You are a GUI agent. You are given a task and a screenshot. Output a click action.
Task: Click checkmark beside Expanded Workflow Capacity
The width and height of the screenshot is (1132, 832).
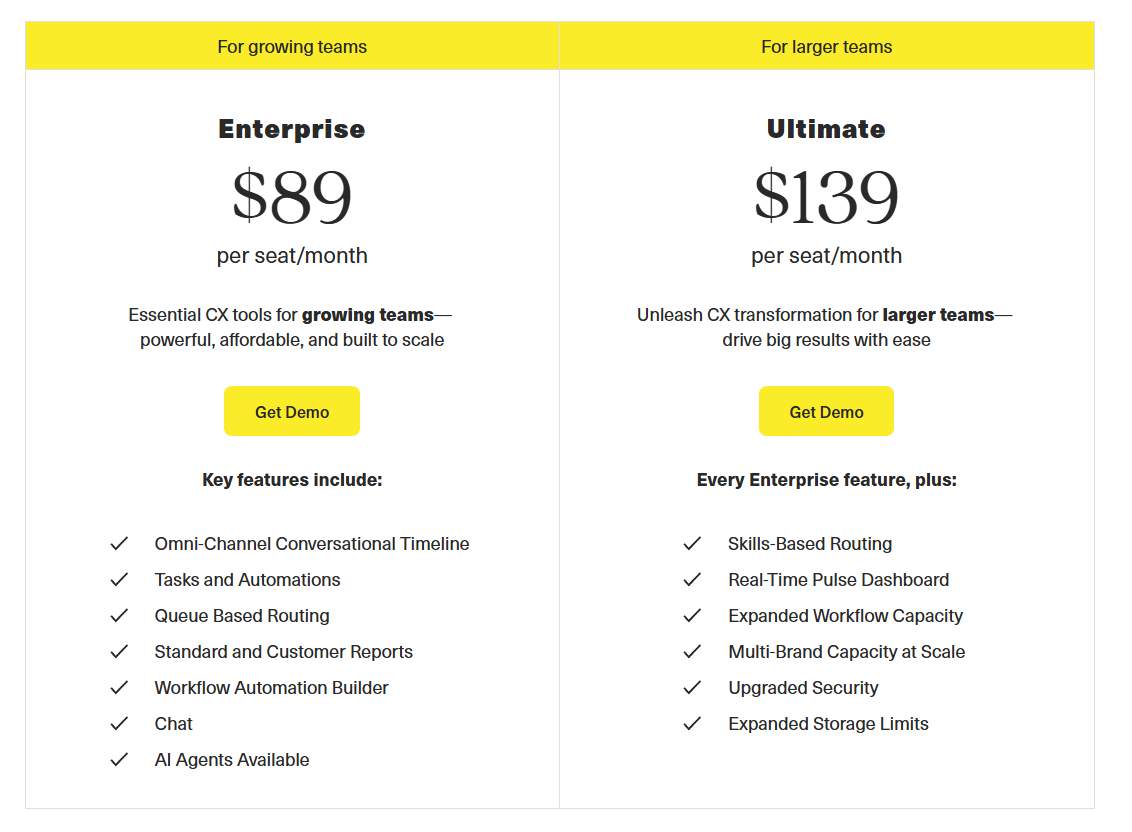click(692, 616)
